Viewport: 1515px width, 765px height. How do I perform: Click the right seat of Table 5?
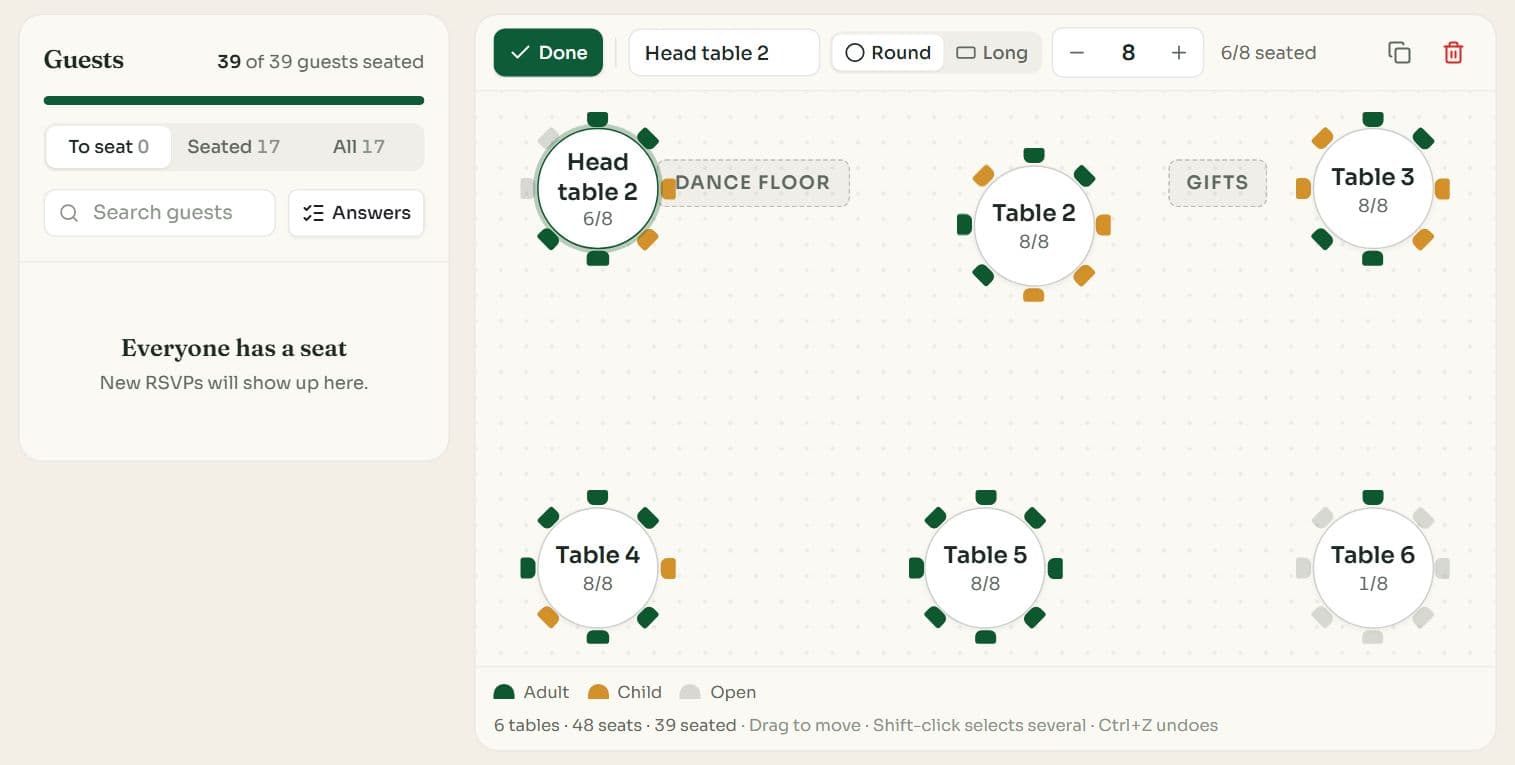pos(1055,568)
